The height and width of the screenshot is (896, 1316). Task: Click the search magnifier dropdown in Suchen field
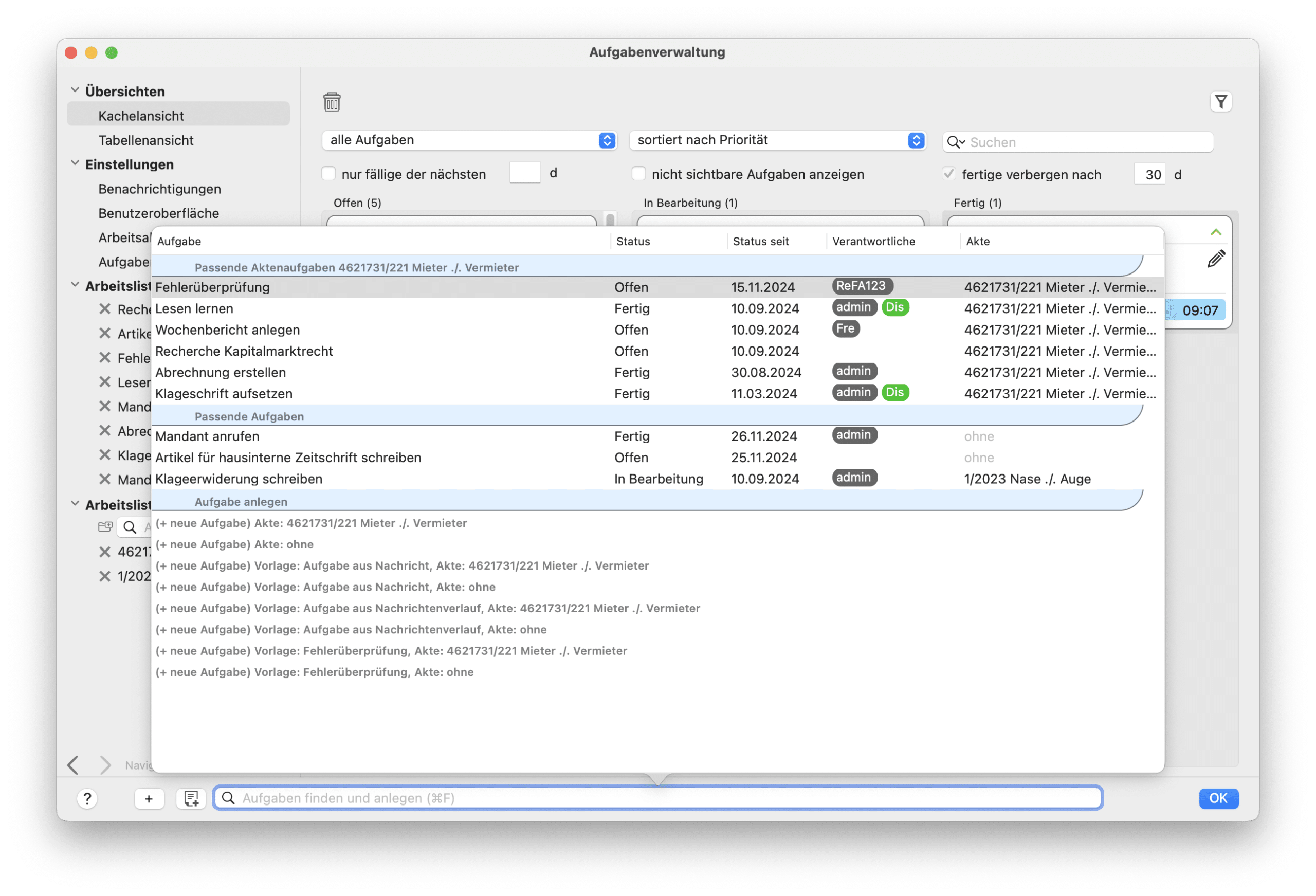coord(956,142)
